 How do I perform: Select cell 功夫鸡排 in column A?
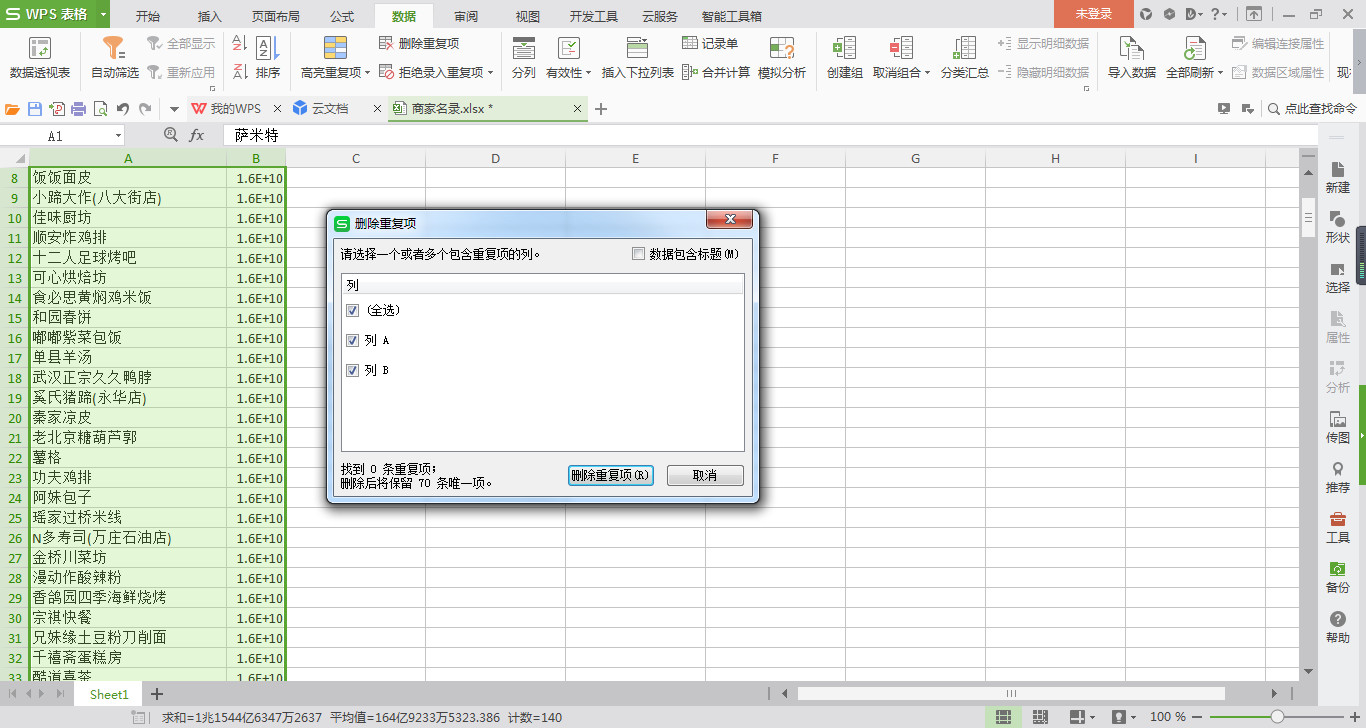[x=128, y=478]
